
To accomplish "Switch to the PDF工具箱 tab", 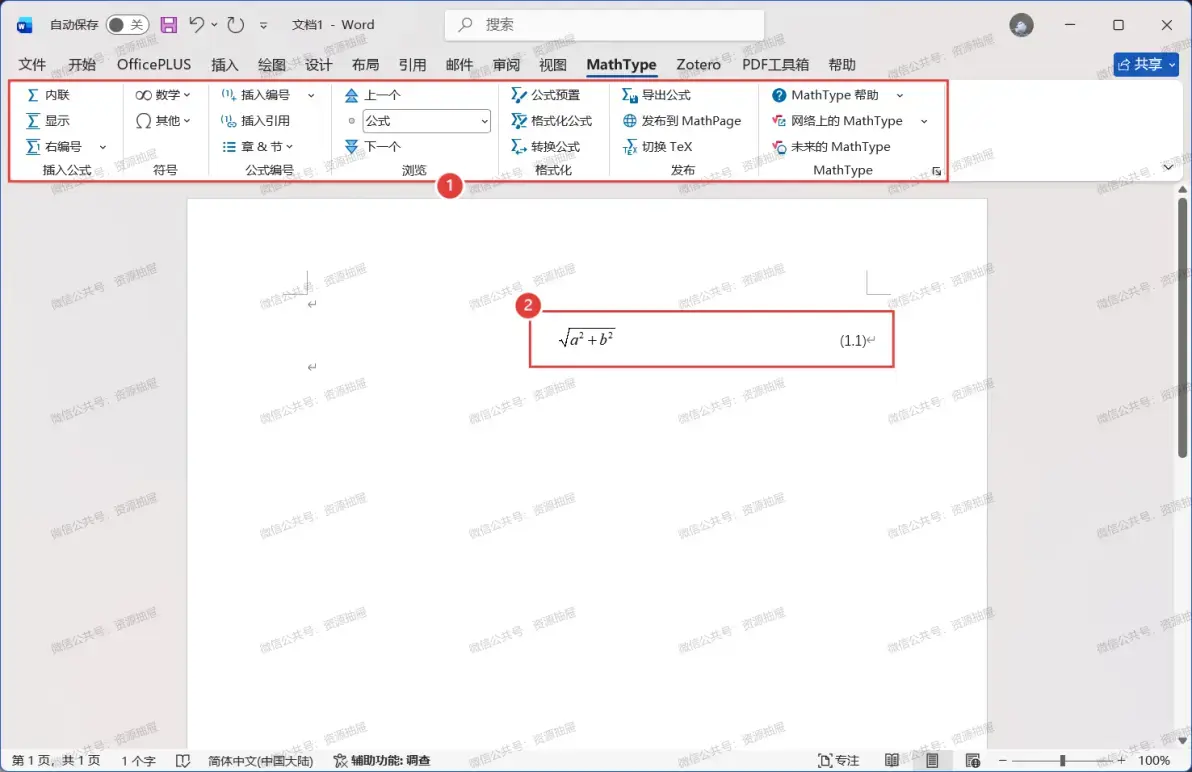I will click(x=775, y=65).
